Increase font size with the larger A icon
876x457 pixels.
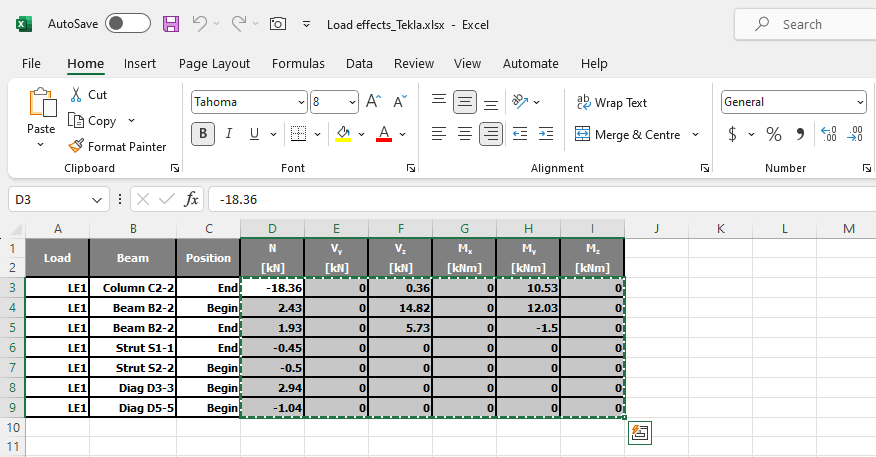373,102
